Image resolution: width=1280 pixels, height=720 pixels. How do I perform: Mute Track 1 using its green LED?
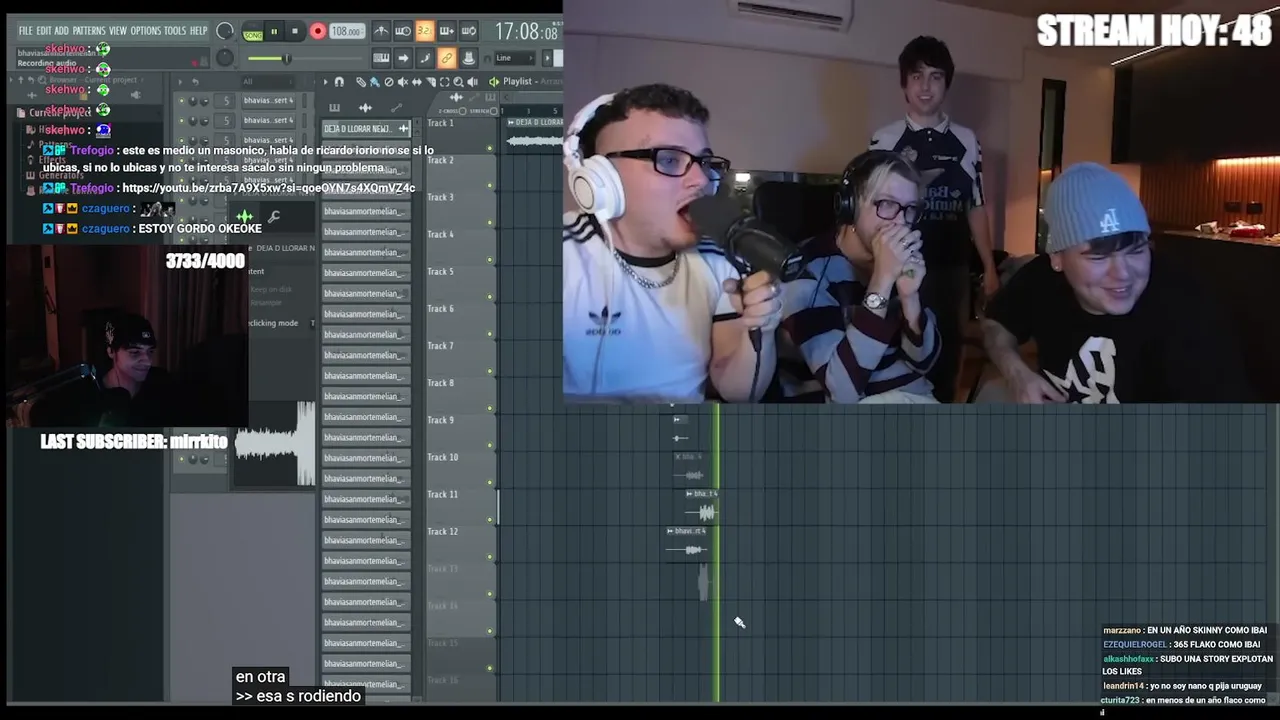pos(490,148)
